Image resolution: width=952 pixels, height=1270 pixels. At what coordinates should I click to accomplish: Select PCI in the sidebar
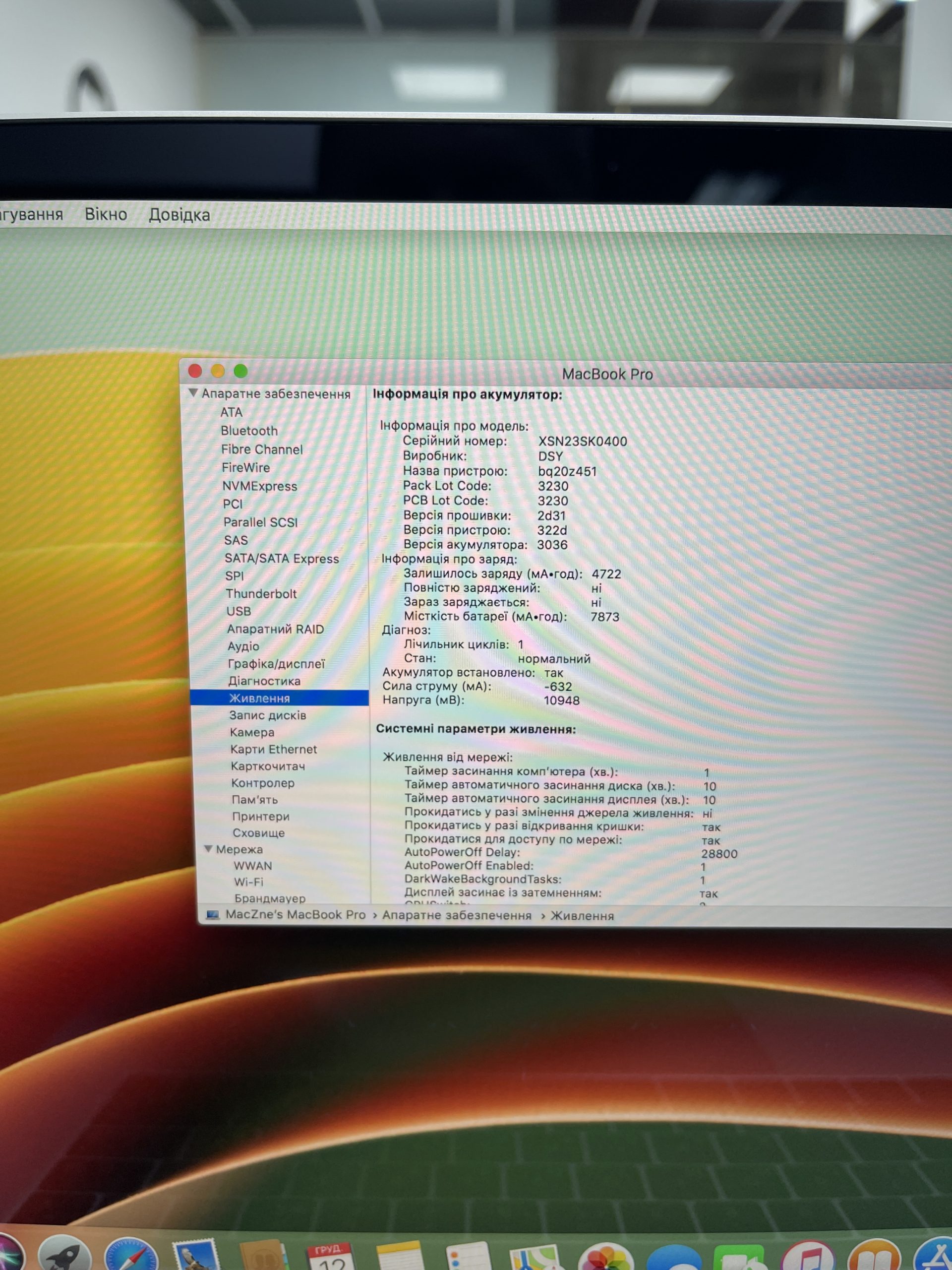point(233,504)
